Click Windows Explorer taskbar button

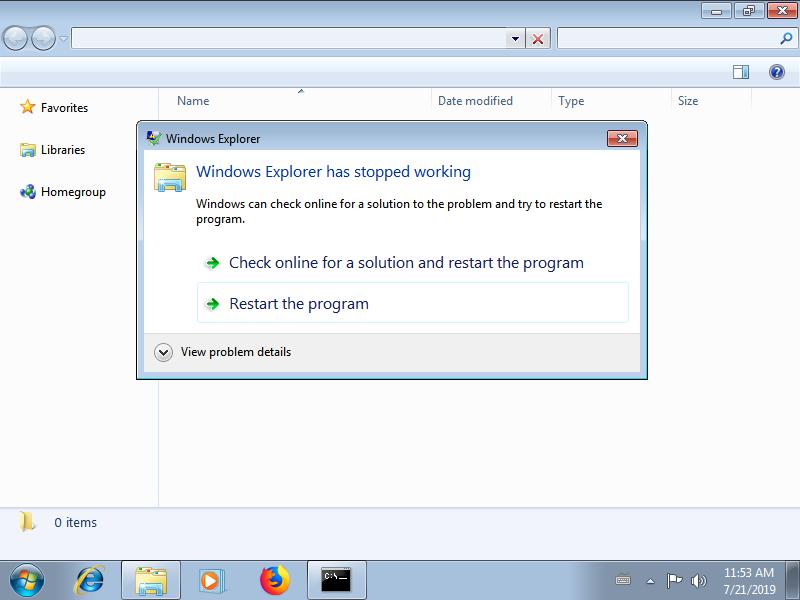click(x=151, y=581)
